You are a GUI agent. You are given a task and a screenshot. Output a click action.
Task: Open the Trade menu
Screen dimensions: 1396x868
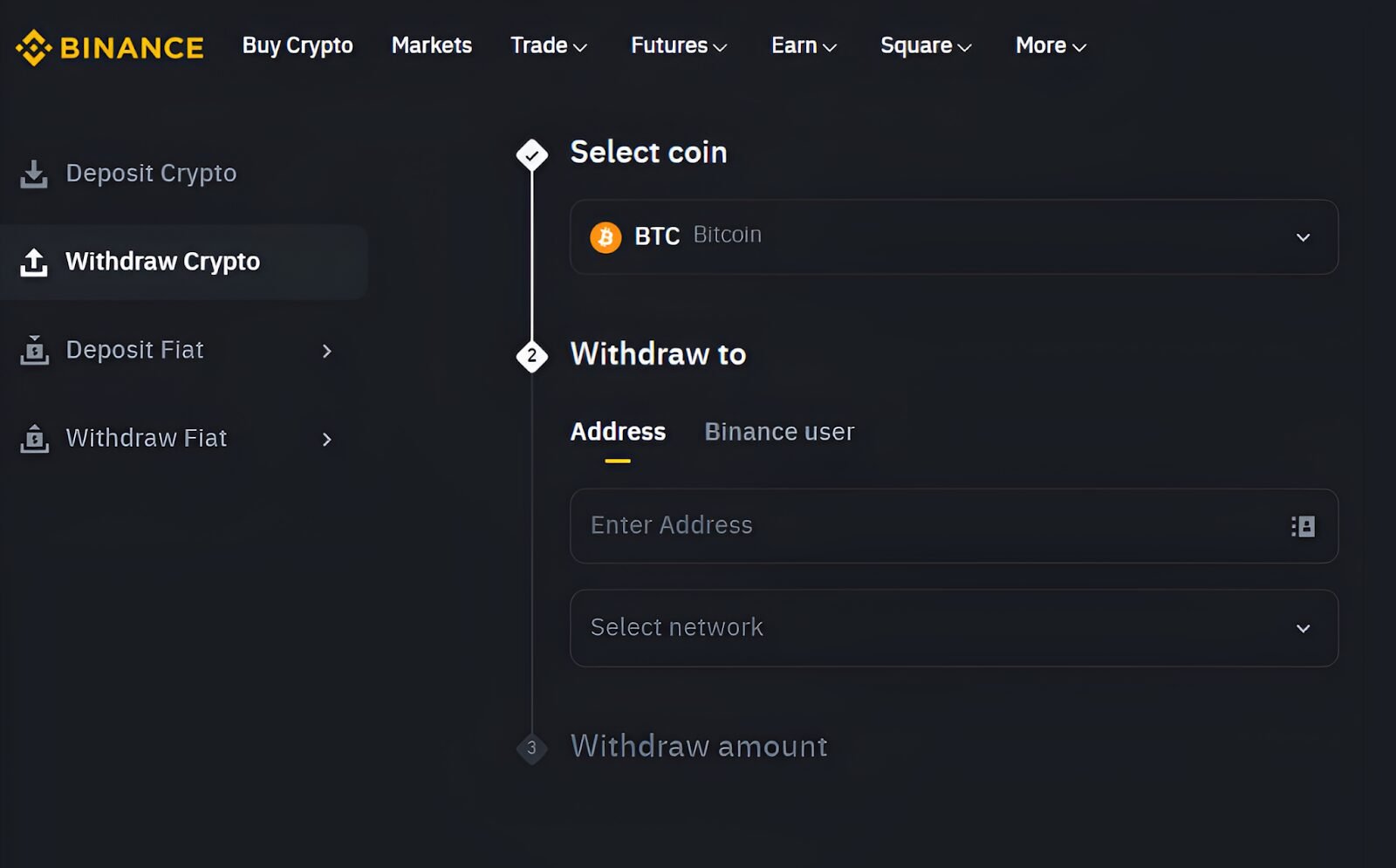coord(548,45)
